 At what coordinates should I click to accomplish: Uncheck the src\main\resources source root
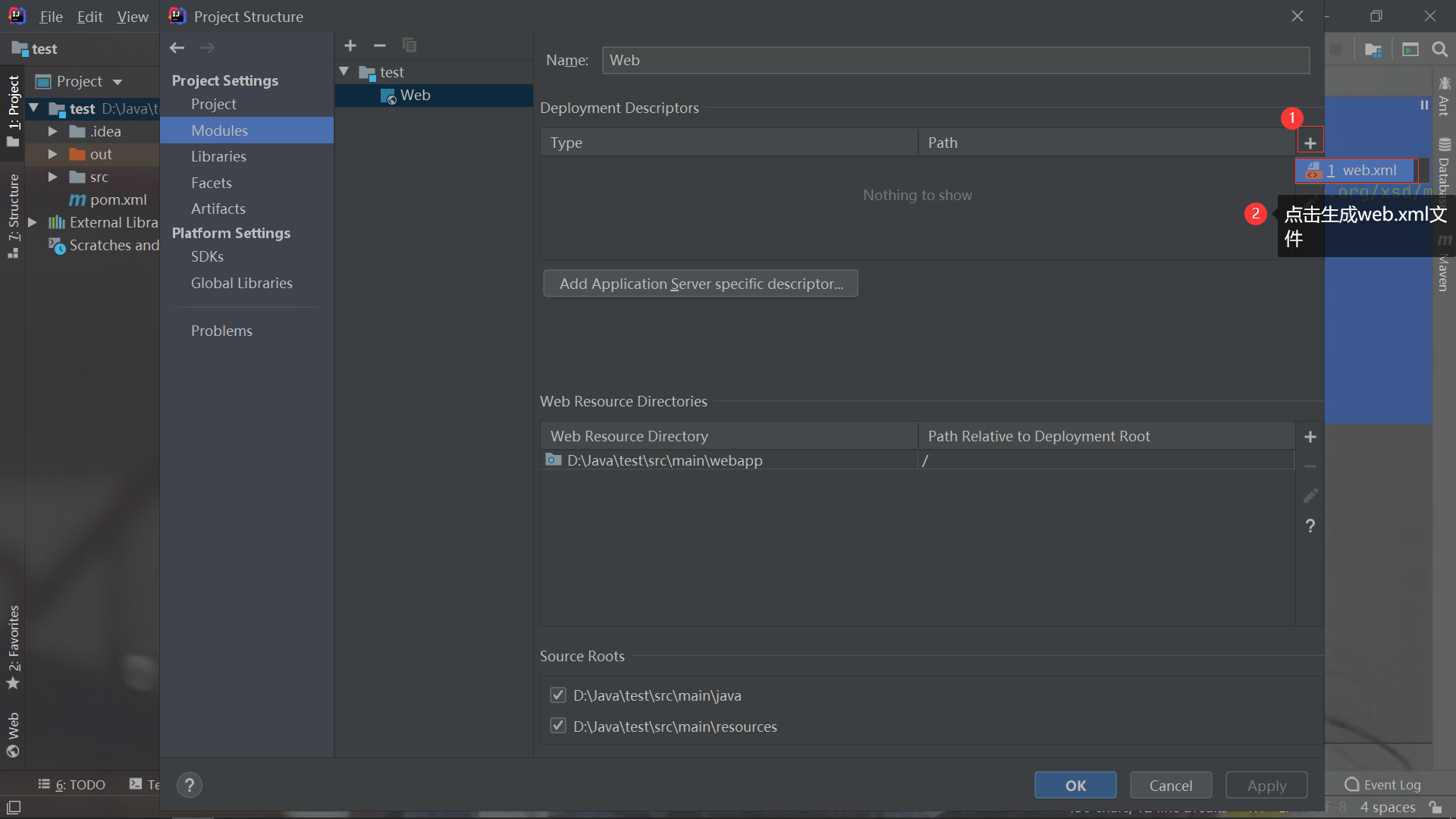tap(558, 726)
